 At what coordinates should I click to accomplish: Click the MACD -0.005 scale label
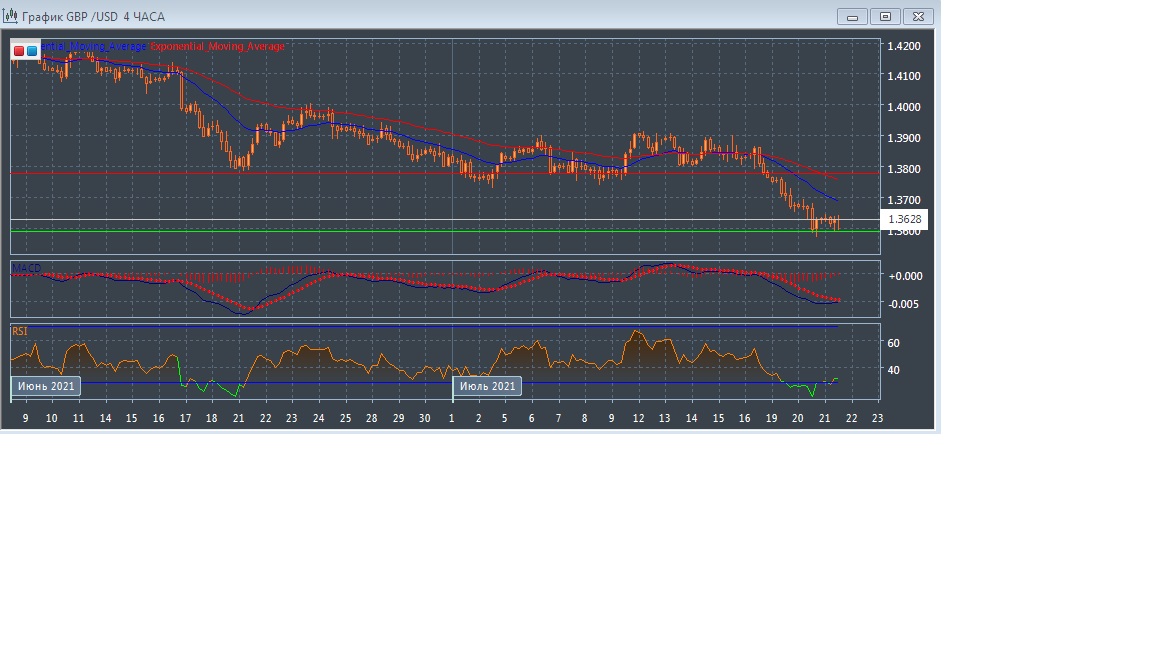point(902,304)
